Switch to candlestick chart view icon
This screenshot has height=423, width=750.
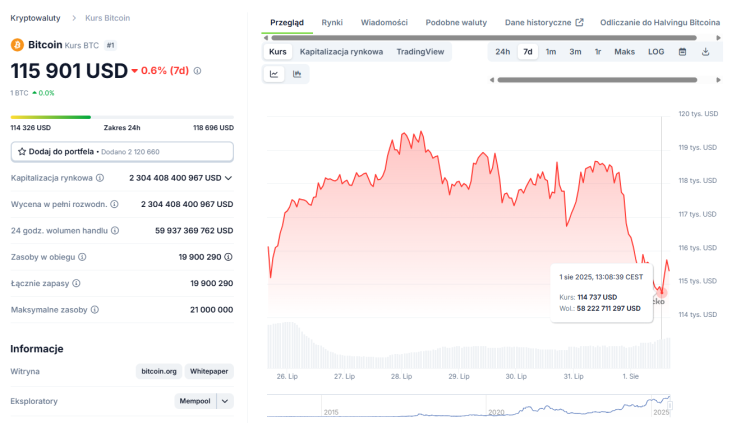coord(297,74)
